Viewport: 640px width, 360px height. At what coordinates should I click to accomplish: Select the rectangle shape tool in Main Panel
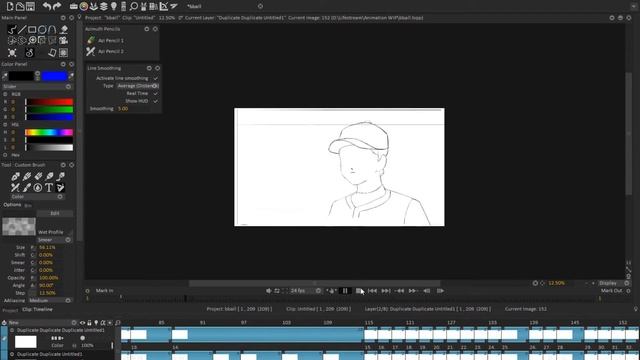click(x=32, y=29)
